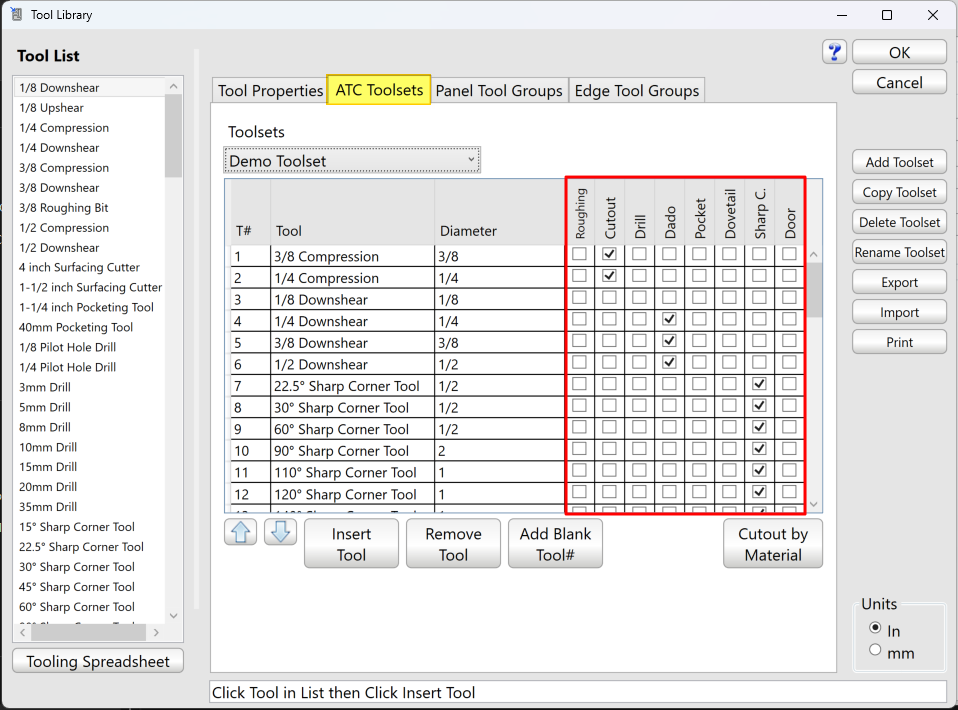958x710 pixels.
Task: Open the Demo Toolset dropdown
Action: pos(352,160)
